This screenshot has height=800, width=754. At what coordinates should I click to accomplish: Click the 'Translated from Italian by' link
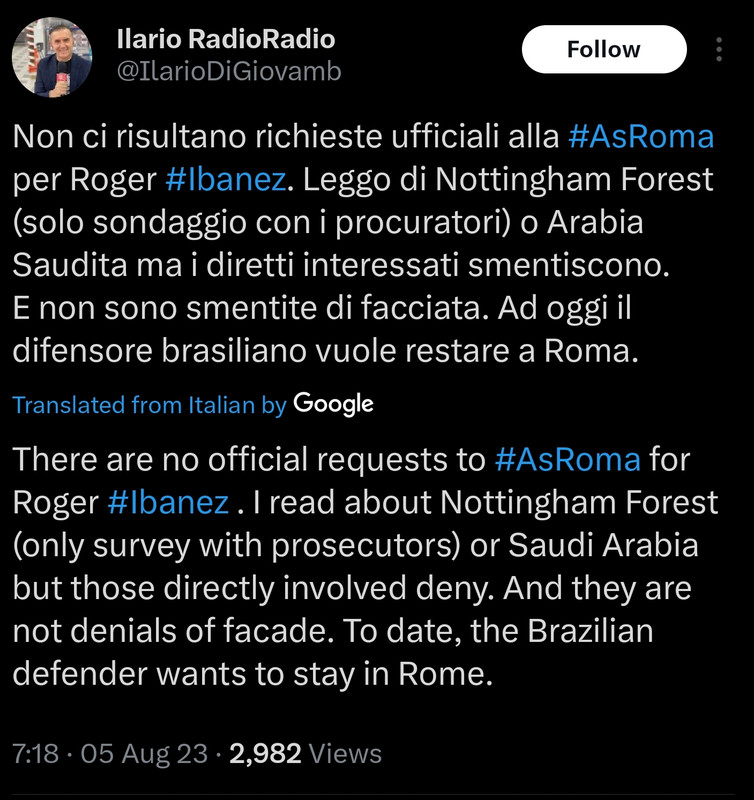149,405
